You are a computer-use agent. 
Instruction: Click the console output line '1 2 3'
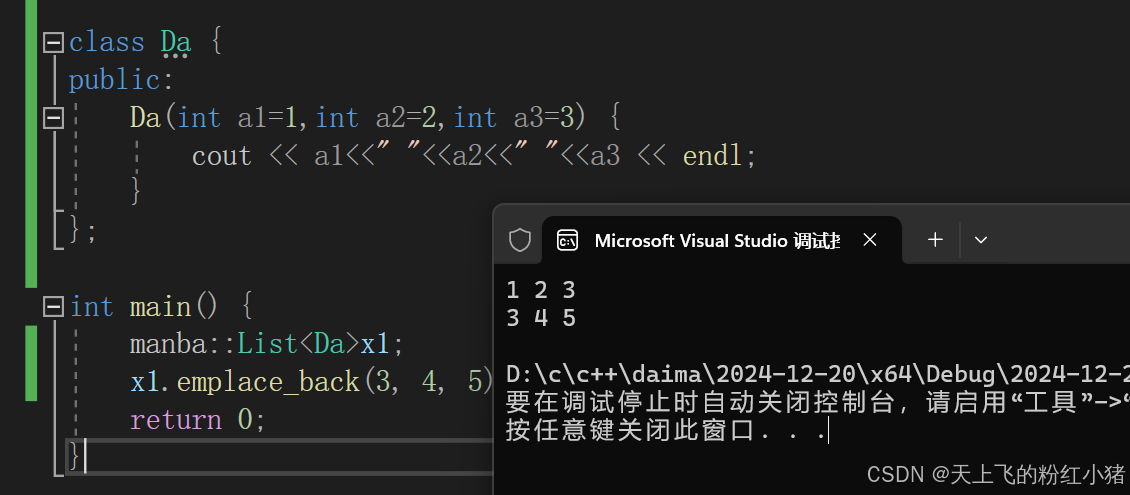coord(540,290)
